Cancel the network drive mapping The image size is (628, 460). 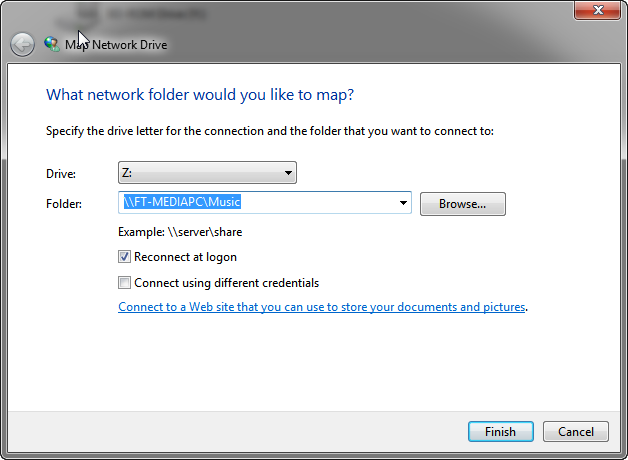pos(575,432)
